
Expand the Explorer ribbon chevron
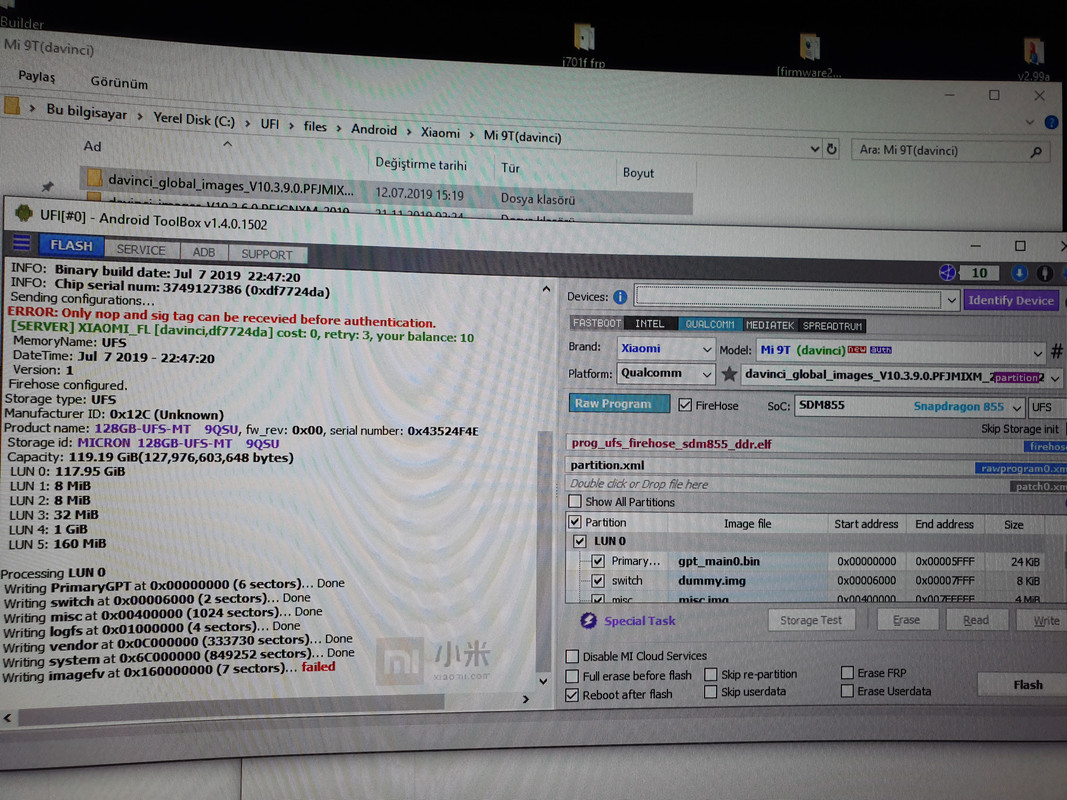tap(1030, 122)
